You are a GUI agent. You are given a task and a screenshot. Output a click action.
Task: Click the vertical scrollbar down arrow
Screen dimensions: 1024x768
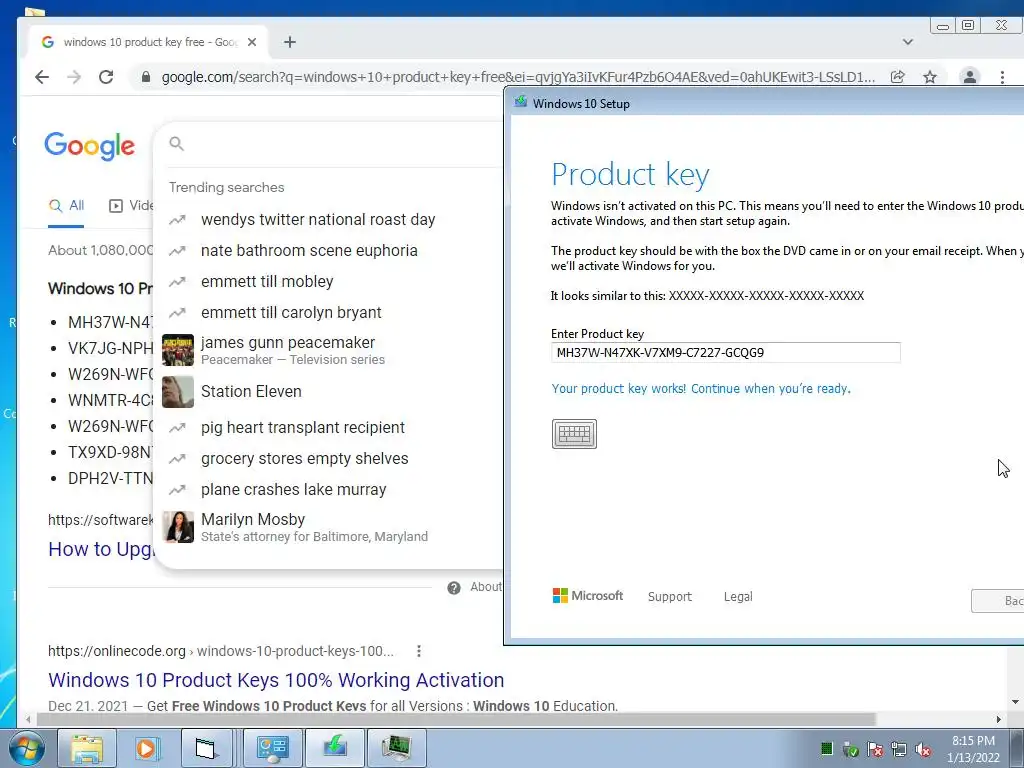tap(1015, 702)
